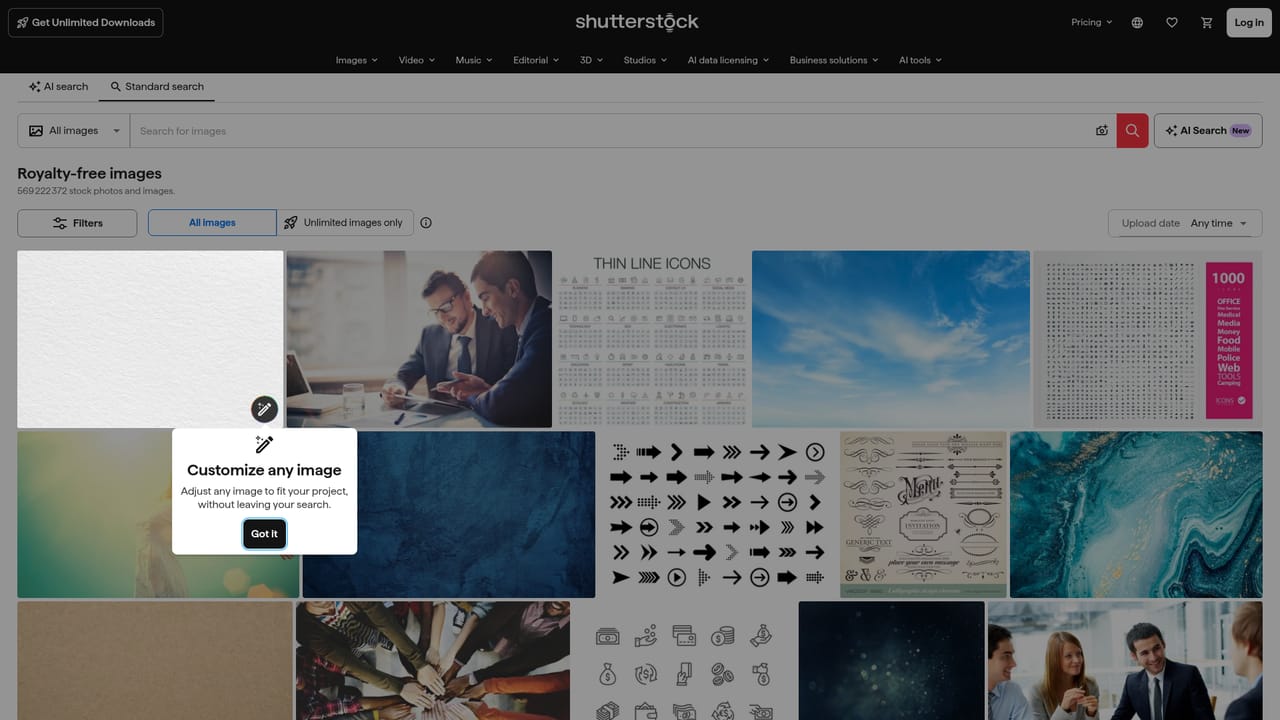This screenshot has width=1280, height=720.
Task: Open the shopping cart icon
Action: (x=1207, y=22)
